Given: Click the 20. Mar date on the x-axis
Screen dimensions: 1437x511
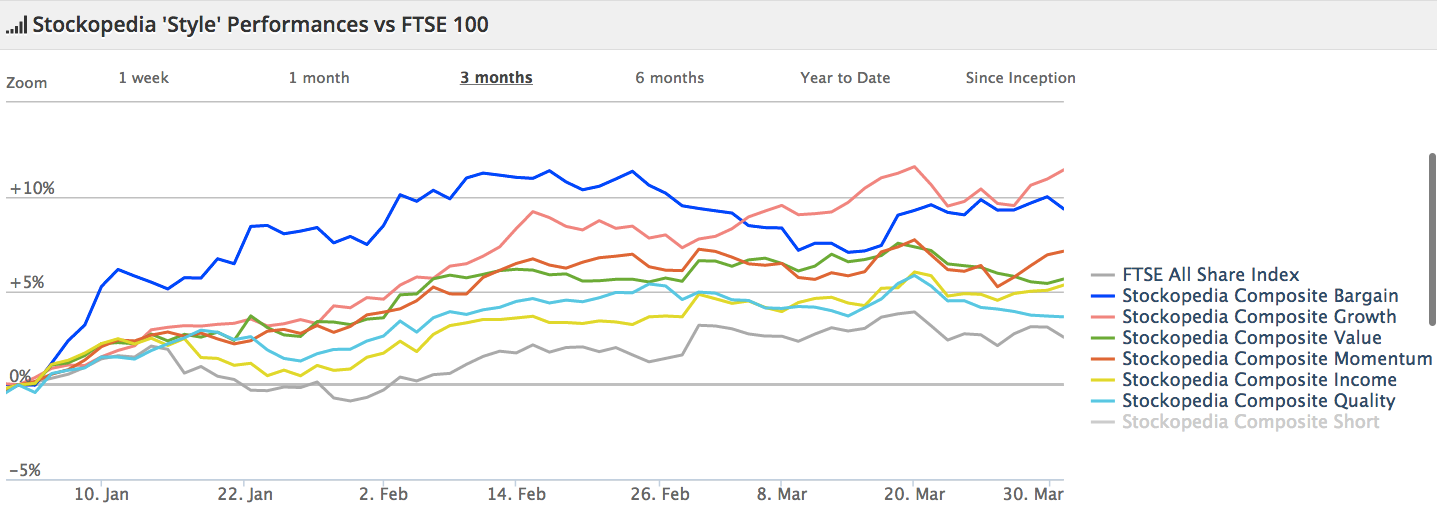Looking at the screenshot, I should [913, 495].
